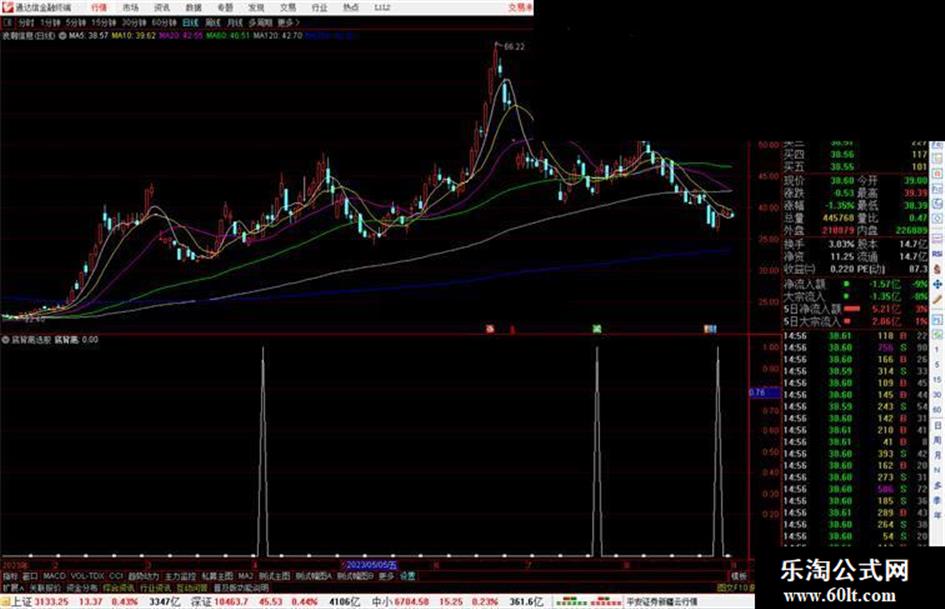Viewport: 945px width, 609px height.
Task: Click the 中小 index value 6784.58
Action: pyautogui.click(x=410, y=602)
